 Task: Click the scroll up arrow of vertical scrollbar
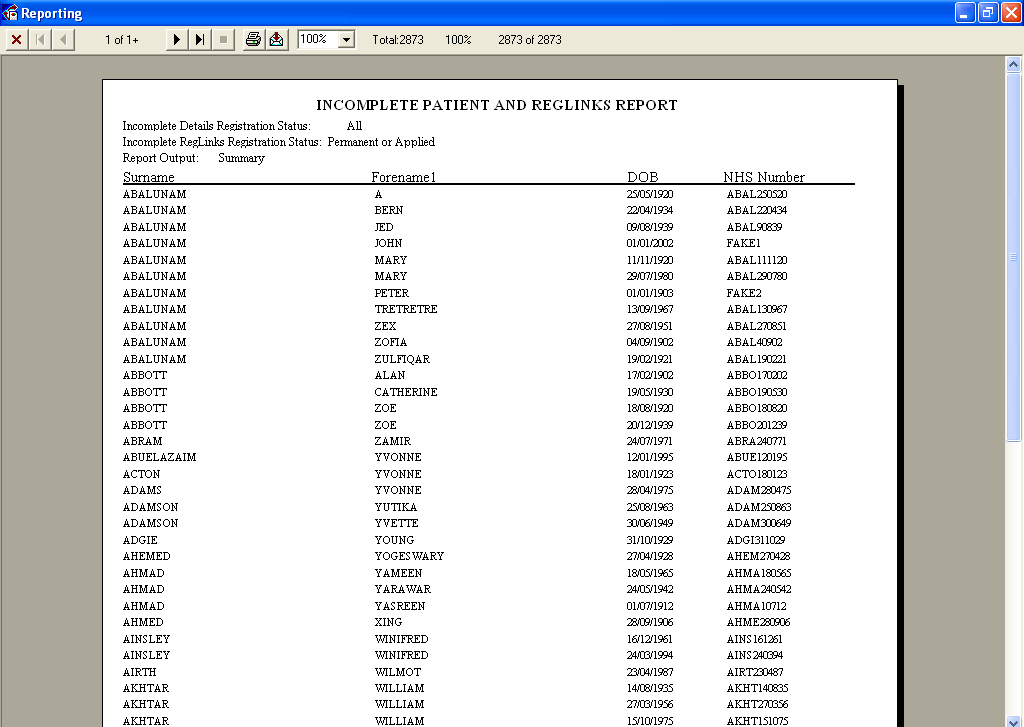(1013, 64)
